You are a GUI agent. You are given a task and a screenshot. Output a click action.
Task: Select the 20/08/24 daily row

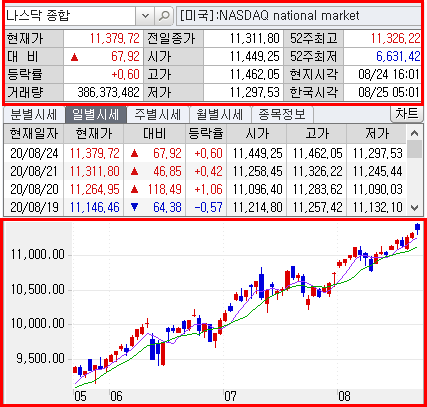pyautogui.click(x=205, y=153)
